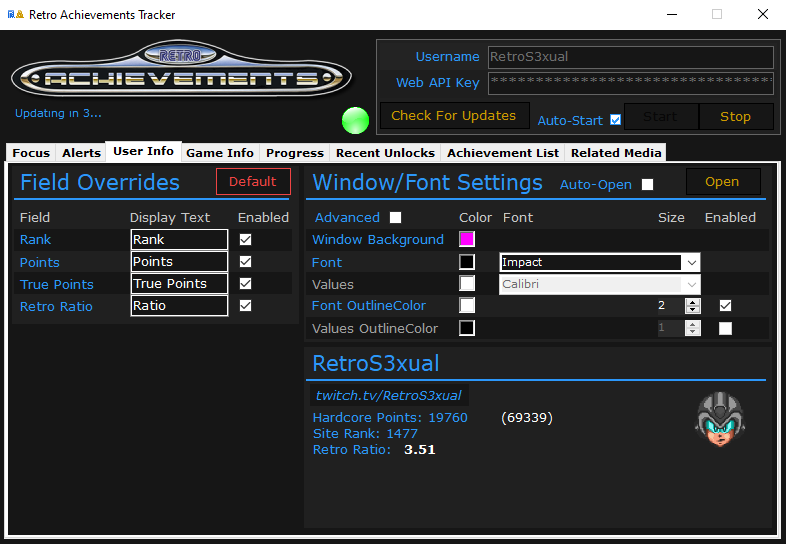This screenshot has height=544, width=786.
Task: Click the Ratio display text field
Action: pos(179,306)
